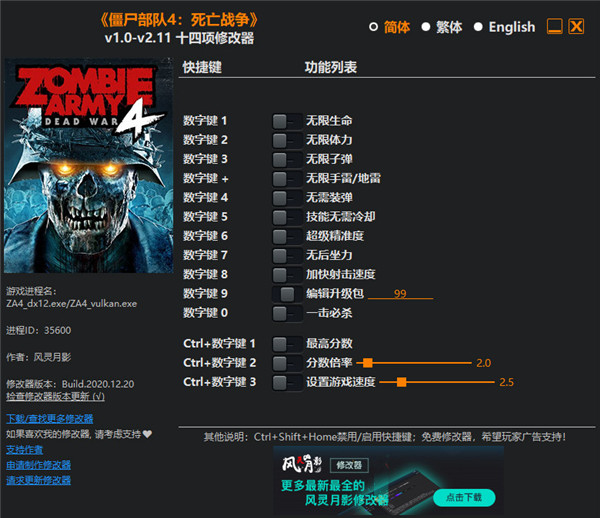Viewport: 600px width, 518px height.
Task: Click process name ZA4_dx12.exe/ZA4_vulkan.exe text
Action: click(x=72, y=304)
